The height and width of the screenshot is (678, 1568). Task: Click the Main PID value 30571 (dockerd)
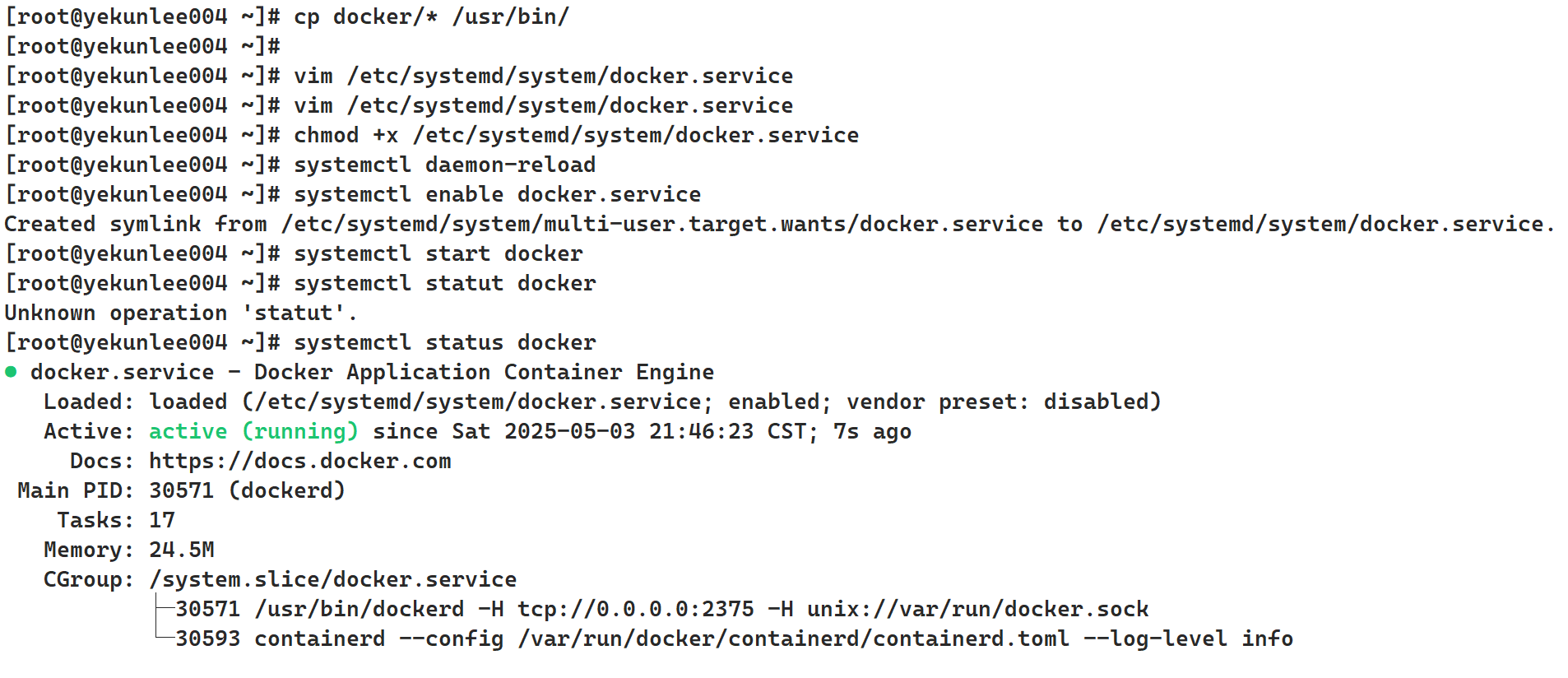247,490
